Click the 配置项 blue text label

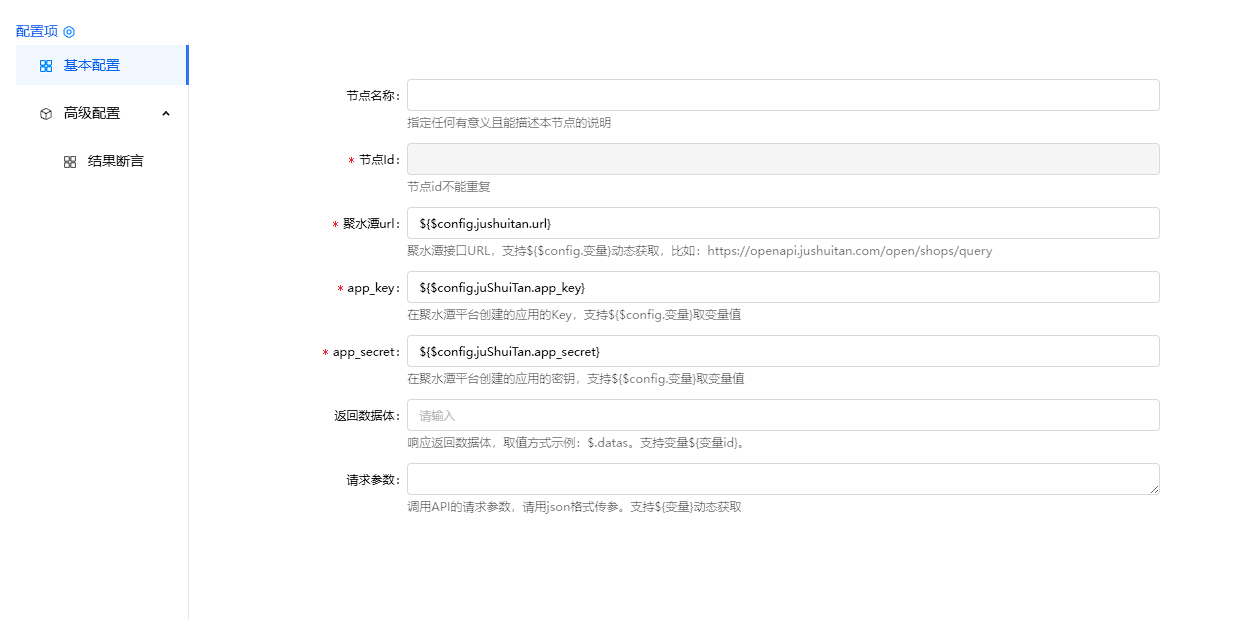pyautogui.click(x=35, y=31)
